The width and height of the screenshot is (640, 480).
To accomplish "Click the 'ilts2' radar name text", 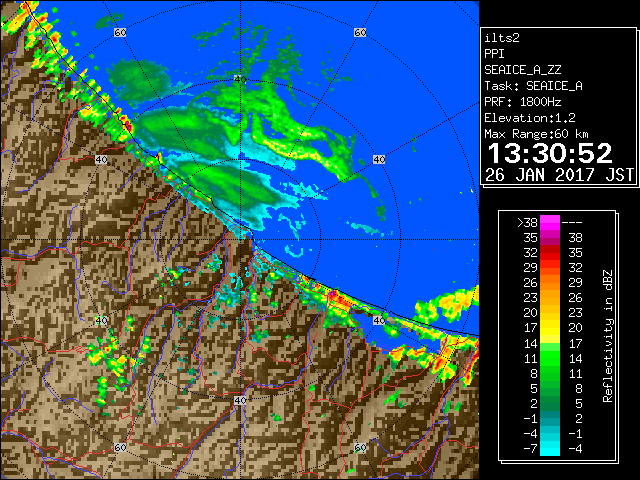I will coord(502,38).
